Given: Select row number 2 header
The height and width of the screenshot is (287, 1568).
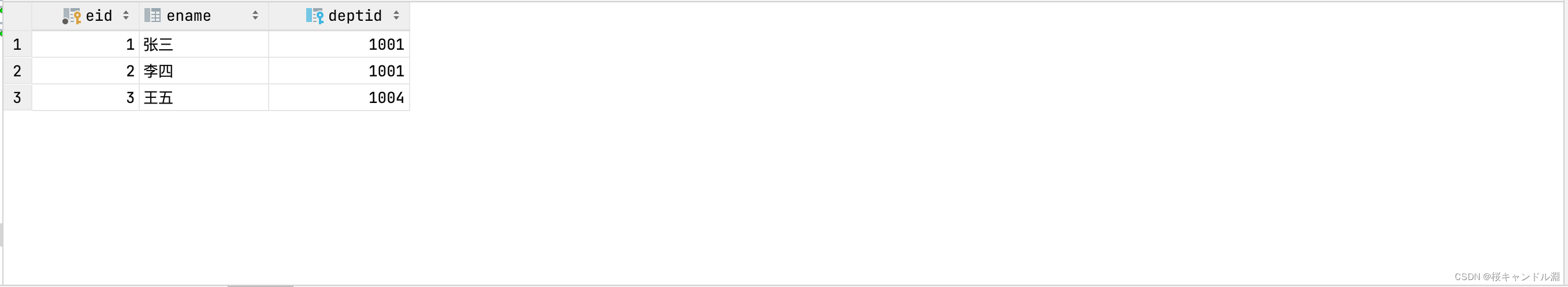Looking at the screenshot, I should point(17,71).
